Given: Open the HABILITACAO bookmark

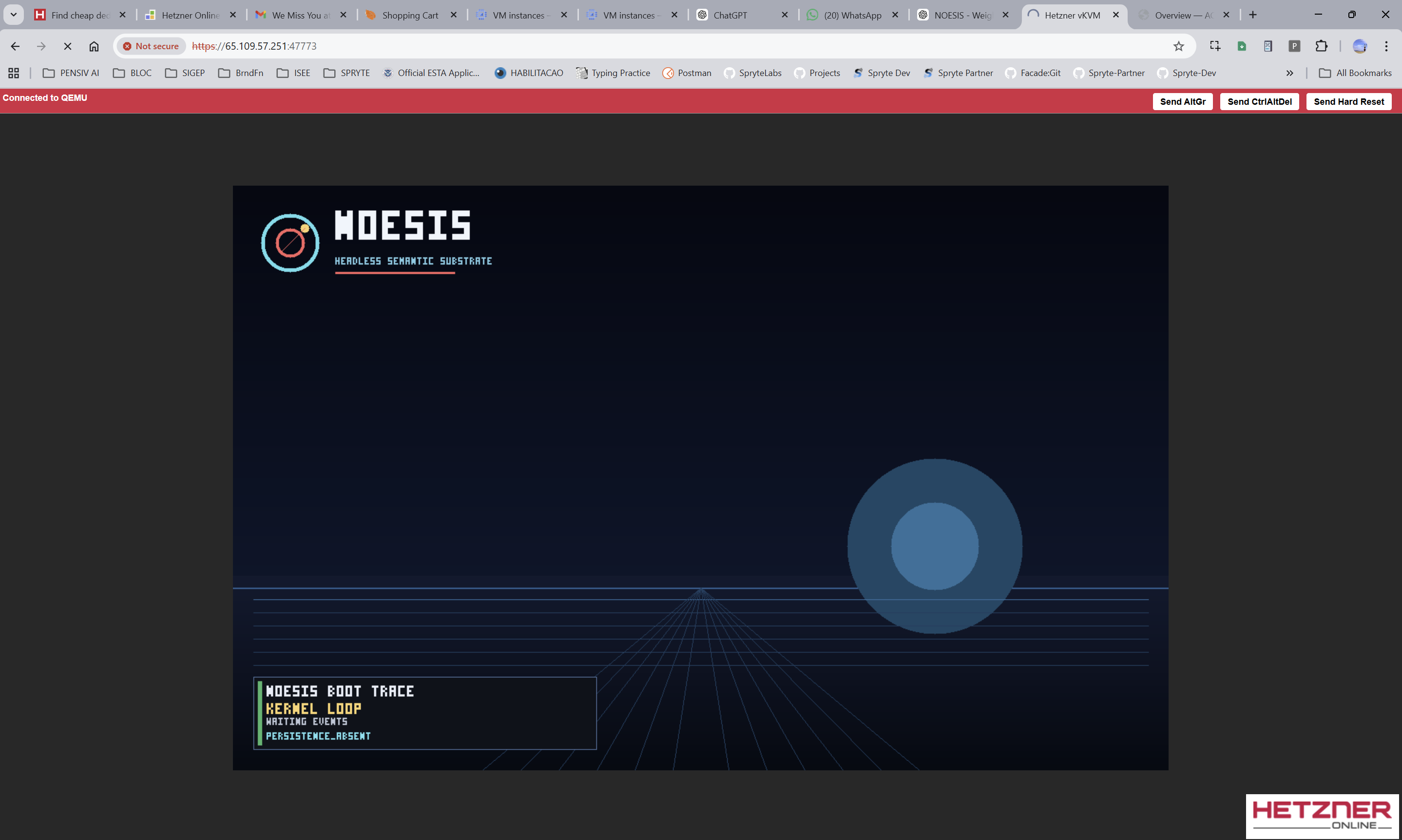Looking at the screenshot, I should (x=529, y=73).
